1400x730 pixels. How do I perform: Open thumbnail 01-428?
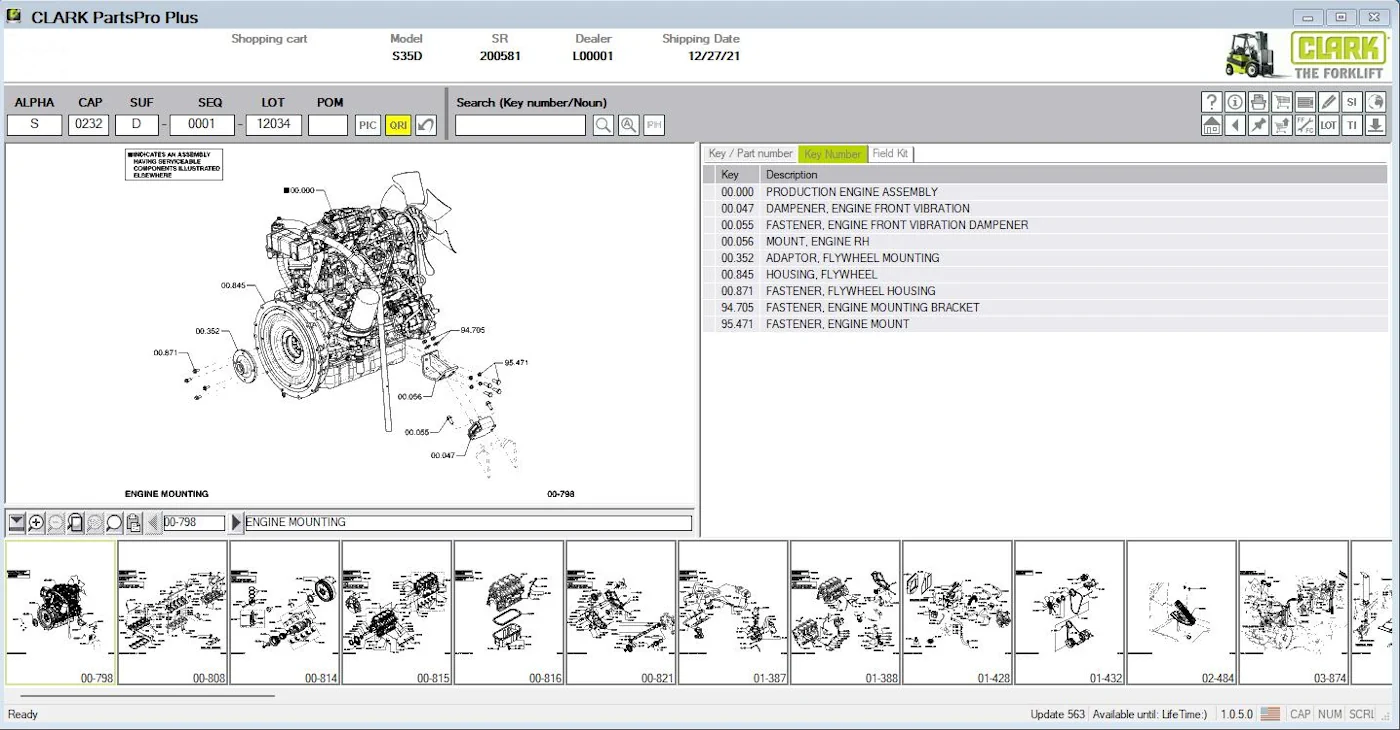click(x=957, y=613)
